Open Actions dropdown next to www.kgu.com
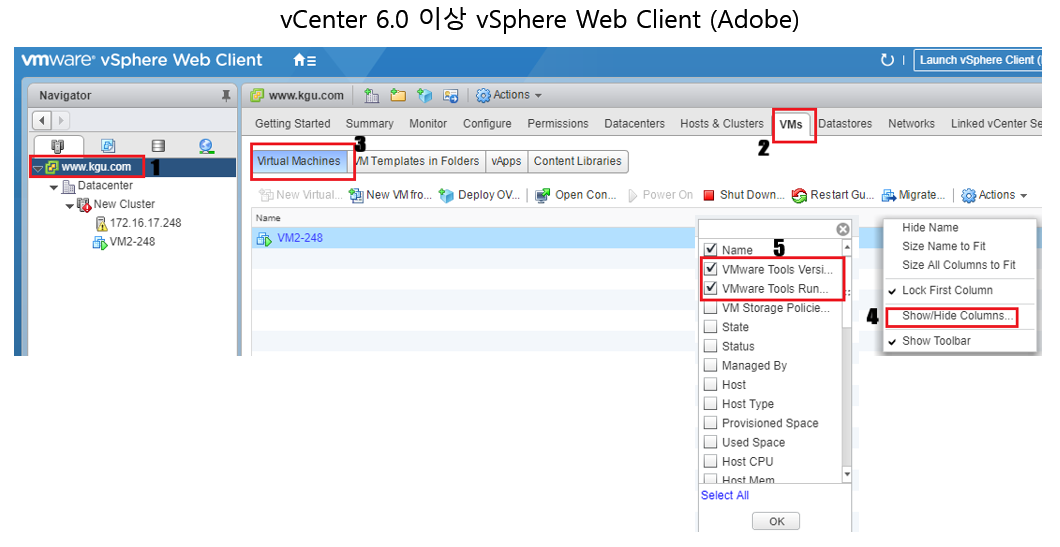Viewport: 1060px width, 547px height. tap(509, 95)
